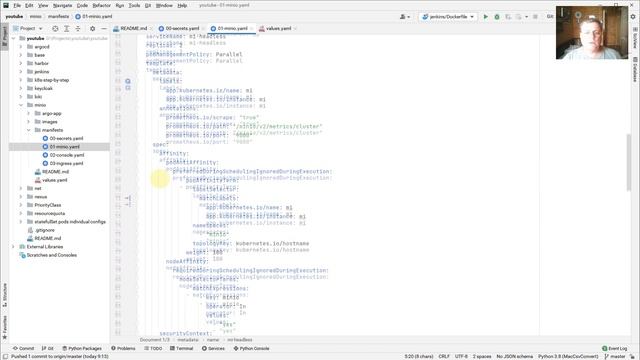Viewport: 640px width, 360px height.
Task: Open IDE settings gear at top right
Action: [633, 17]
